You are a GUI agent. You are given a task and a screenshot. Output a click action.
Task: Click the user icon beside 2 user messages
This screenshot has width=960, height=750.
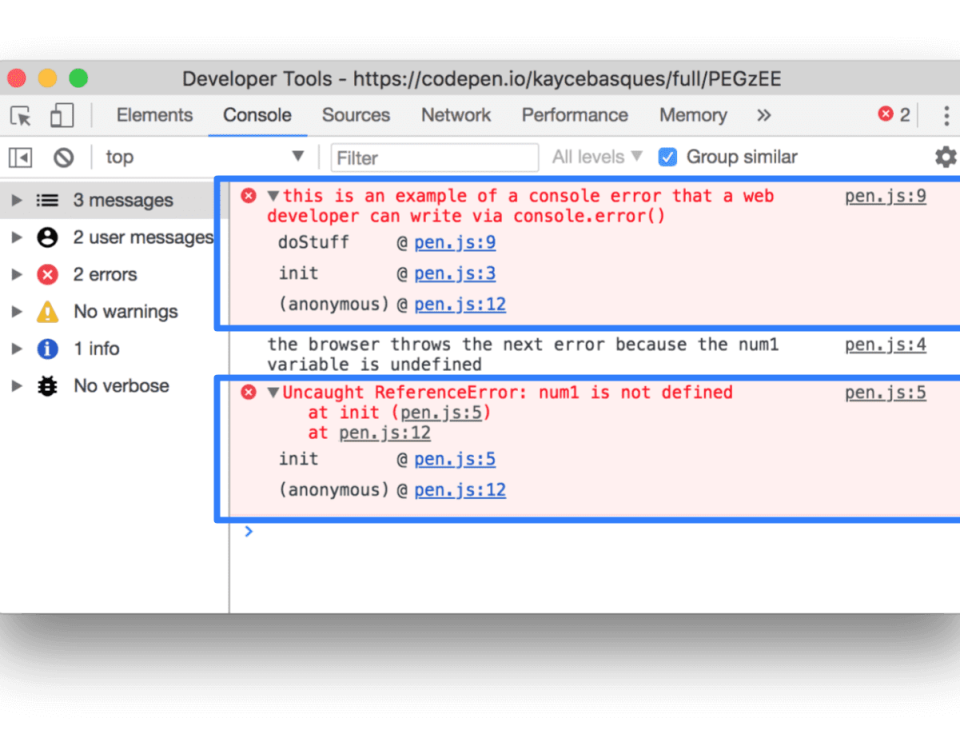[47, 237]
